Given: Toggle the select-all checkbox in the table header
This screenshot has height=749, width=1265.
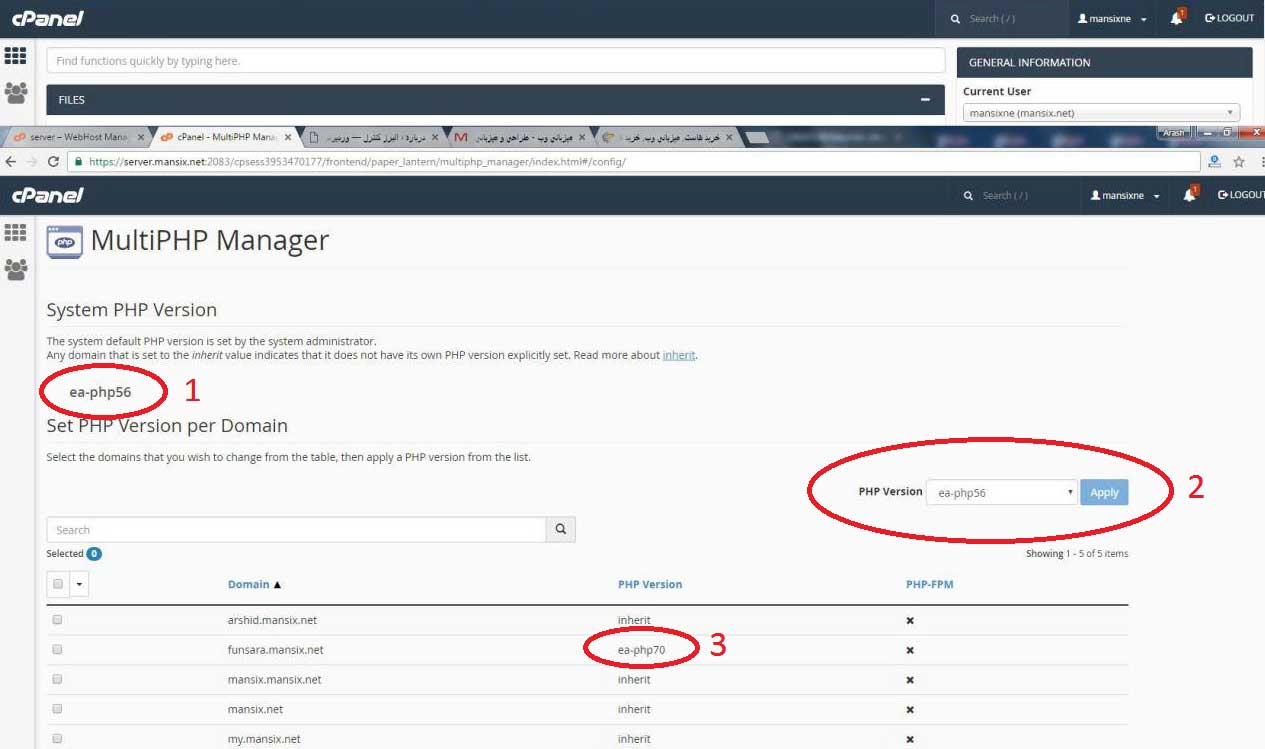Looking at the screenshot, I should pyautogui.click(x=58, y=584).
